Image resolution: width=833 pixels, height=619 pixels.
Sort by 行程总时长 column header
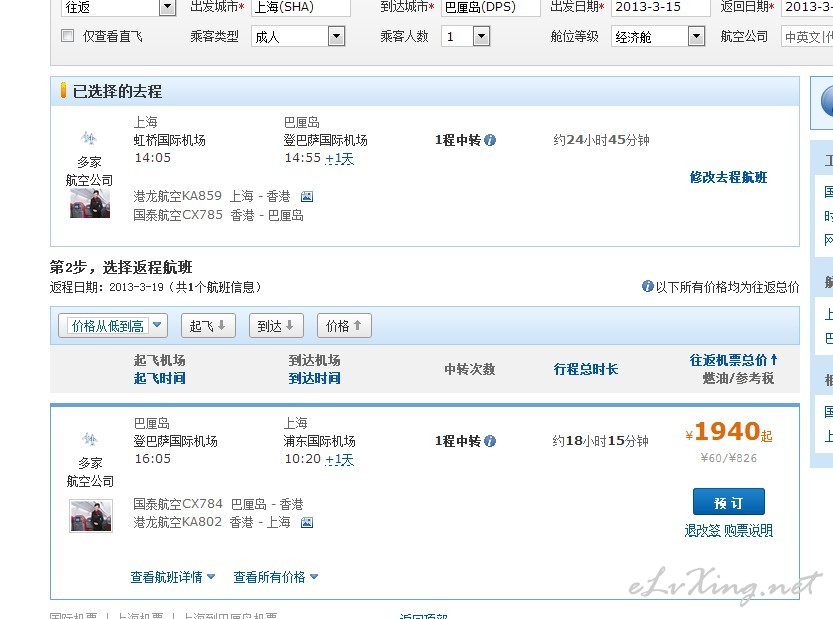click(x=585, y=369)
